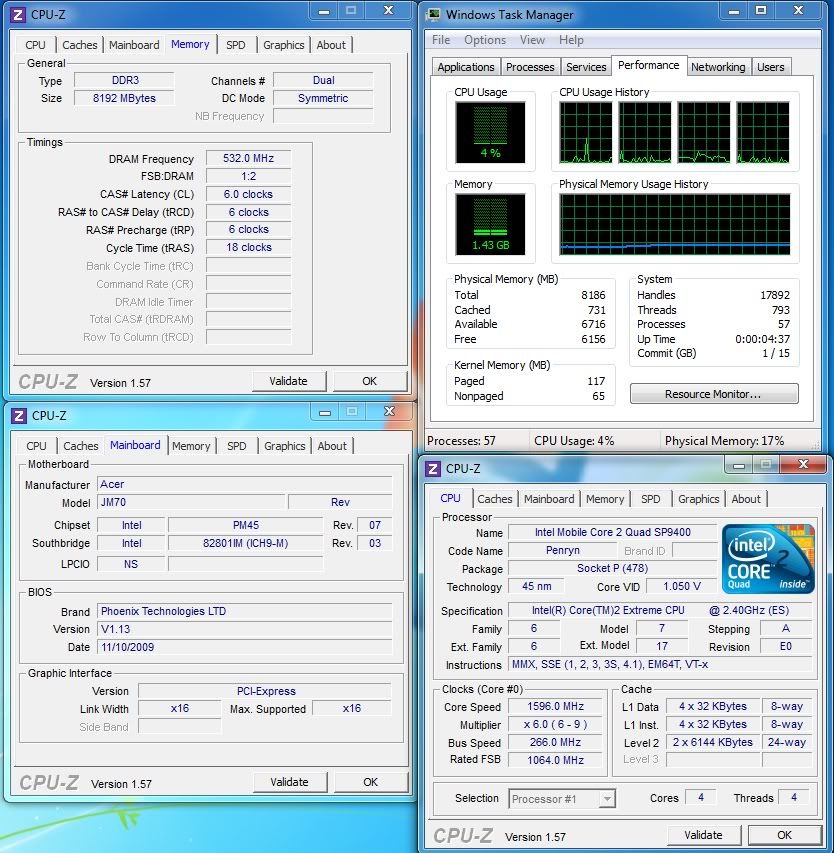The image size is (834, 853).
Task: Open CPU tab in CPU-Z Mainboard window
Action: pos(36,446)
